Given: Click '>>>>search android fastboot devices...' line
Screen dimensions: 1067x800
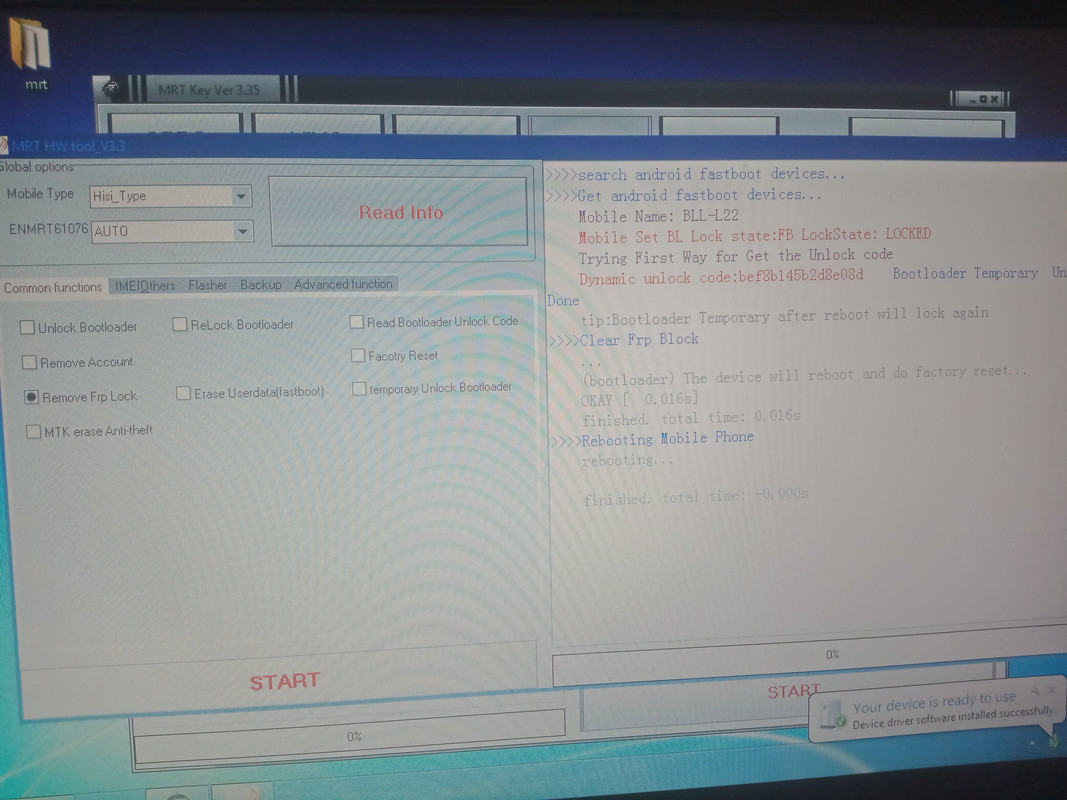Looking at the screenshot, I should 695,174.
